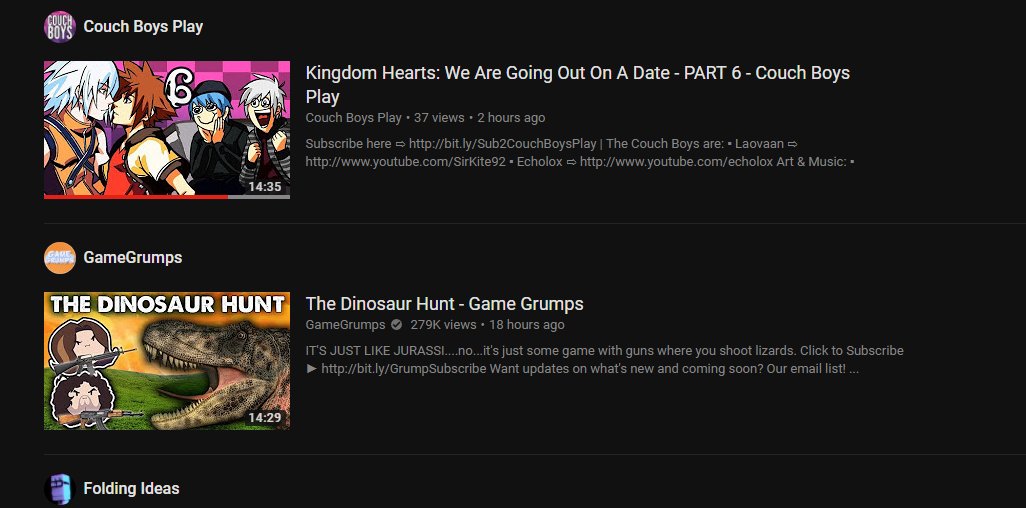Click the '18 hours ago' text

[527, 325]
